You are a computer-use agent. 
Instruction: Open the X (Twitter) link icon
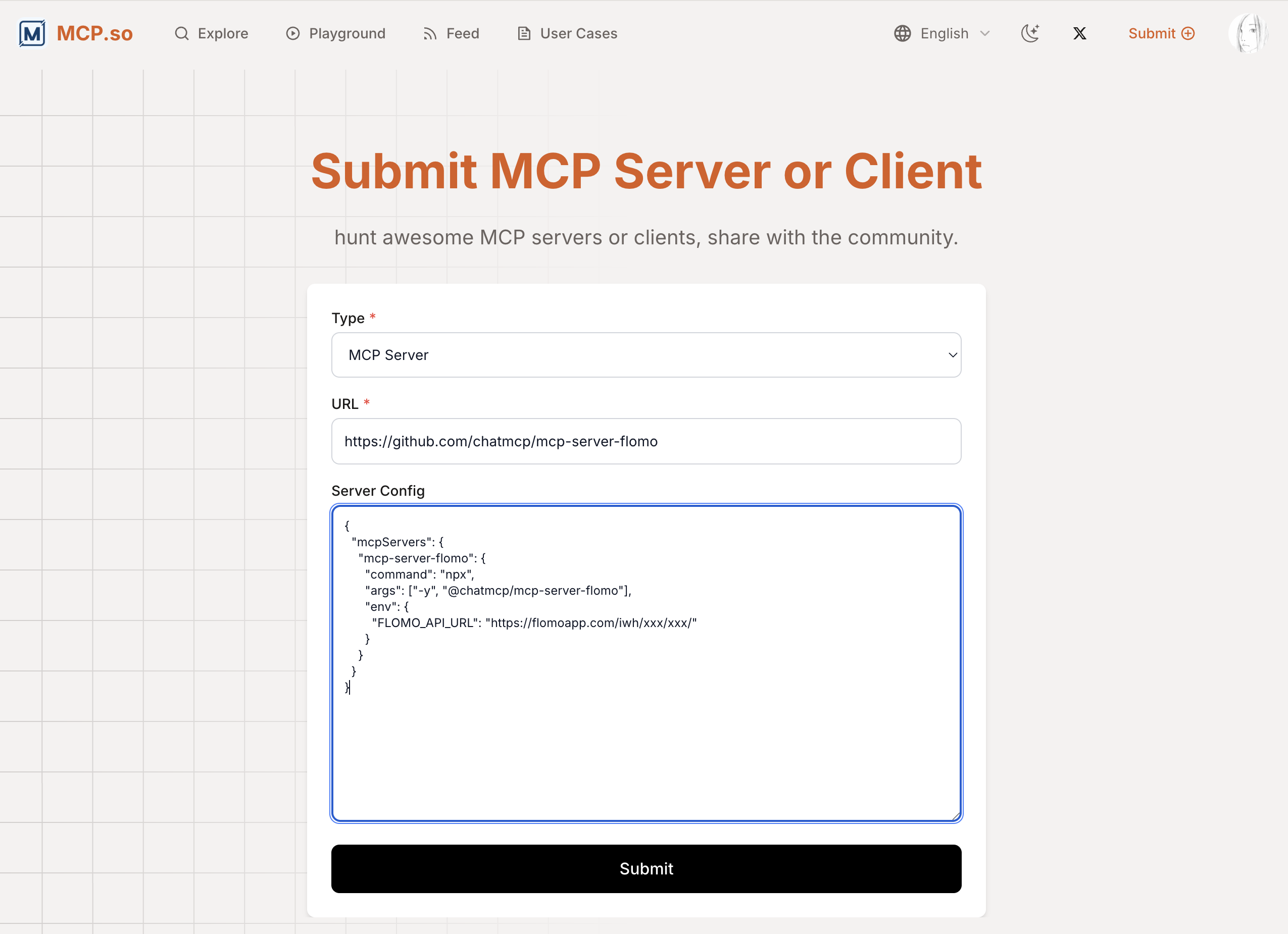coord(1079,33)
